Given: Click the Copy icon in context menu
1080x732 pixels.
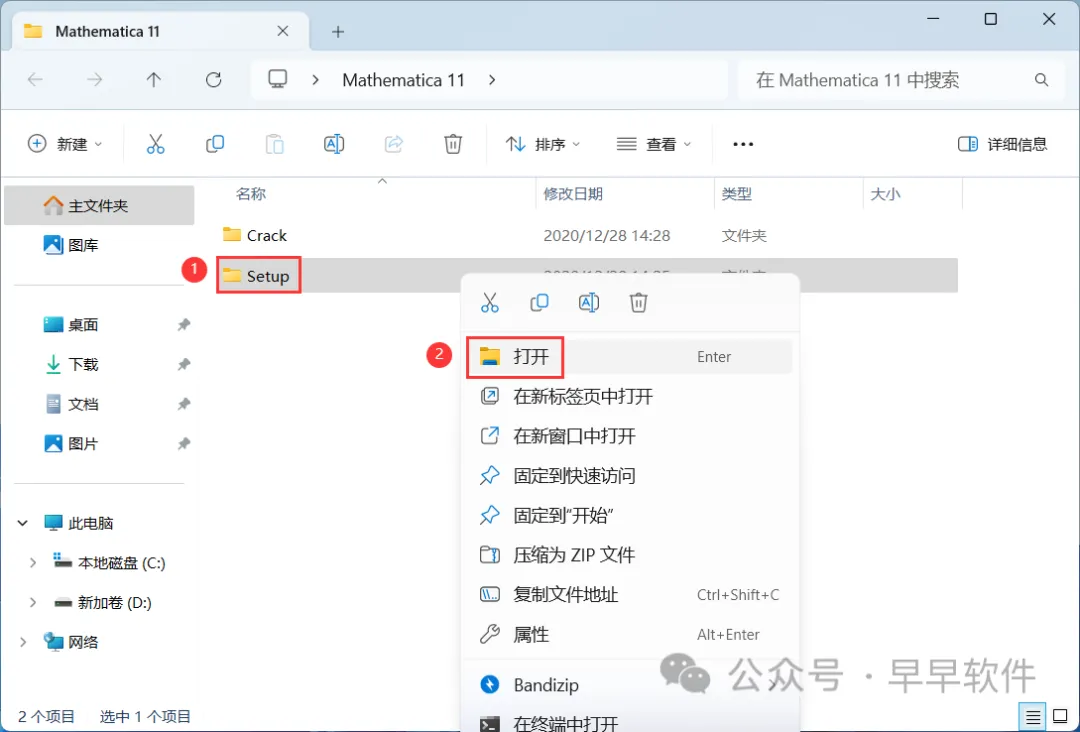Looking at the screenshot, I should (539, 302).
